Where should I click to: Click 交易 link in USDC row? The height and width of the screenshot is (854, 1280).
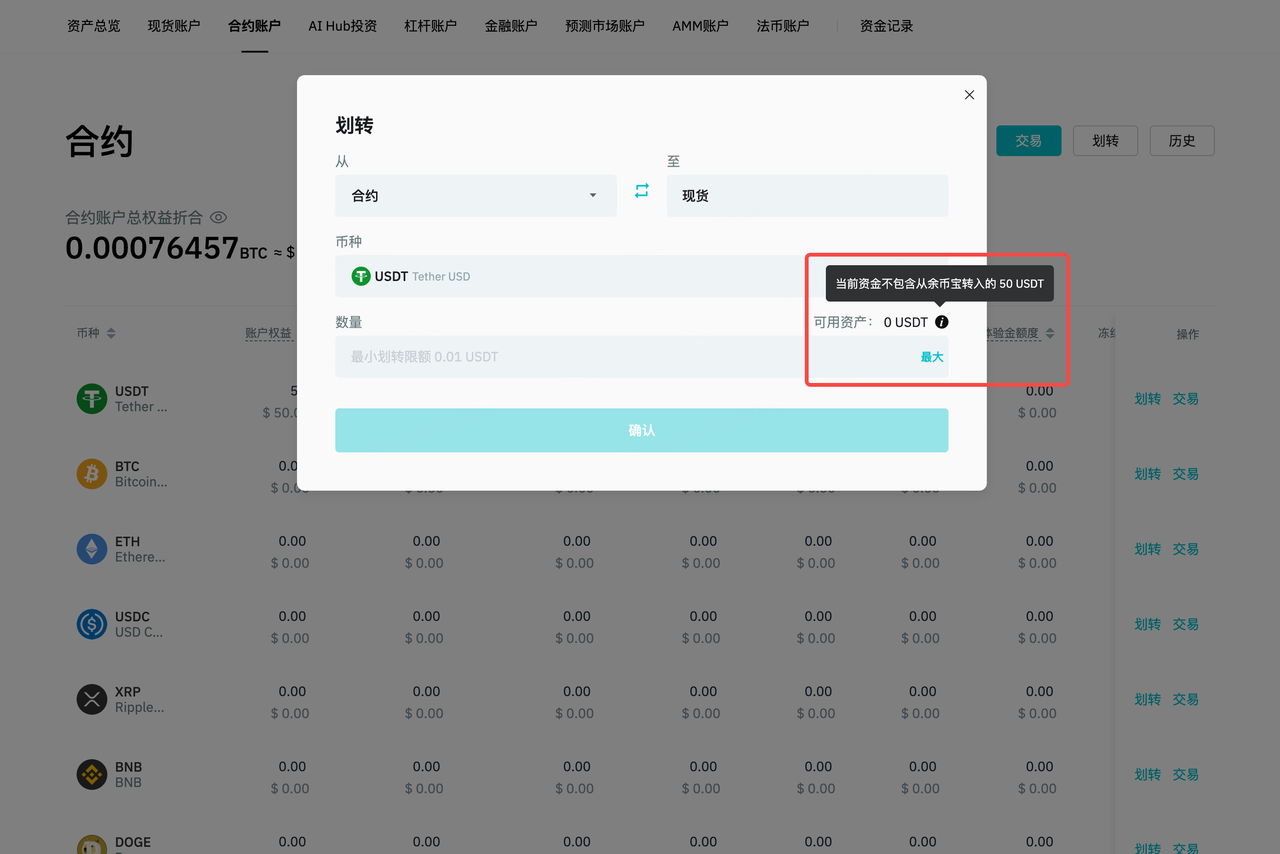[1186, 624]
